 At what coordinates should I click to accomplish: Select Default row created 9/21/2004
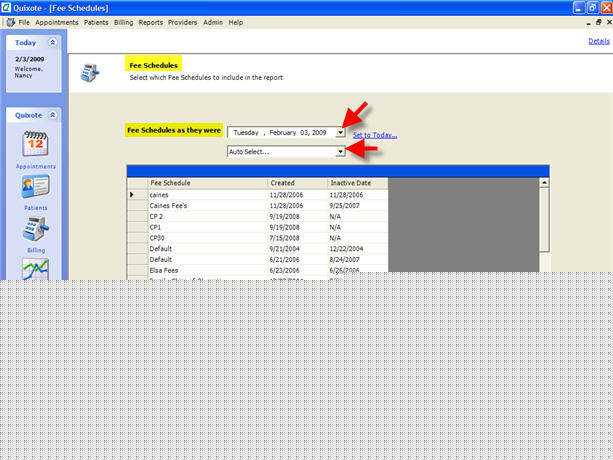(x=258, y=249)
